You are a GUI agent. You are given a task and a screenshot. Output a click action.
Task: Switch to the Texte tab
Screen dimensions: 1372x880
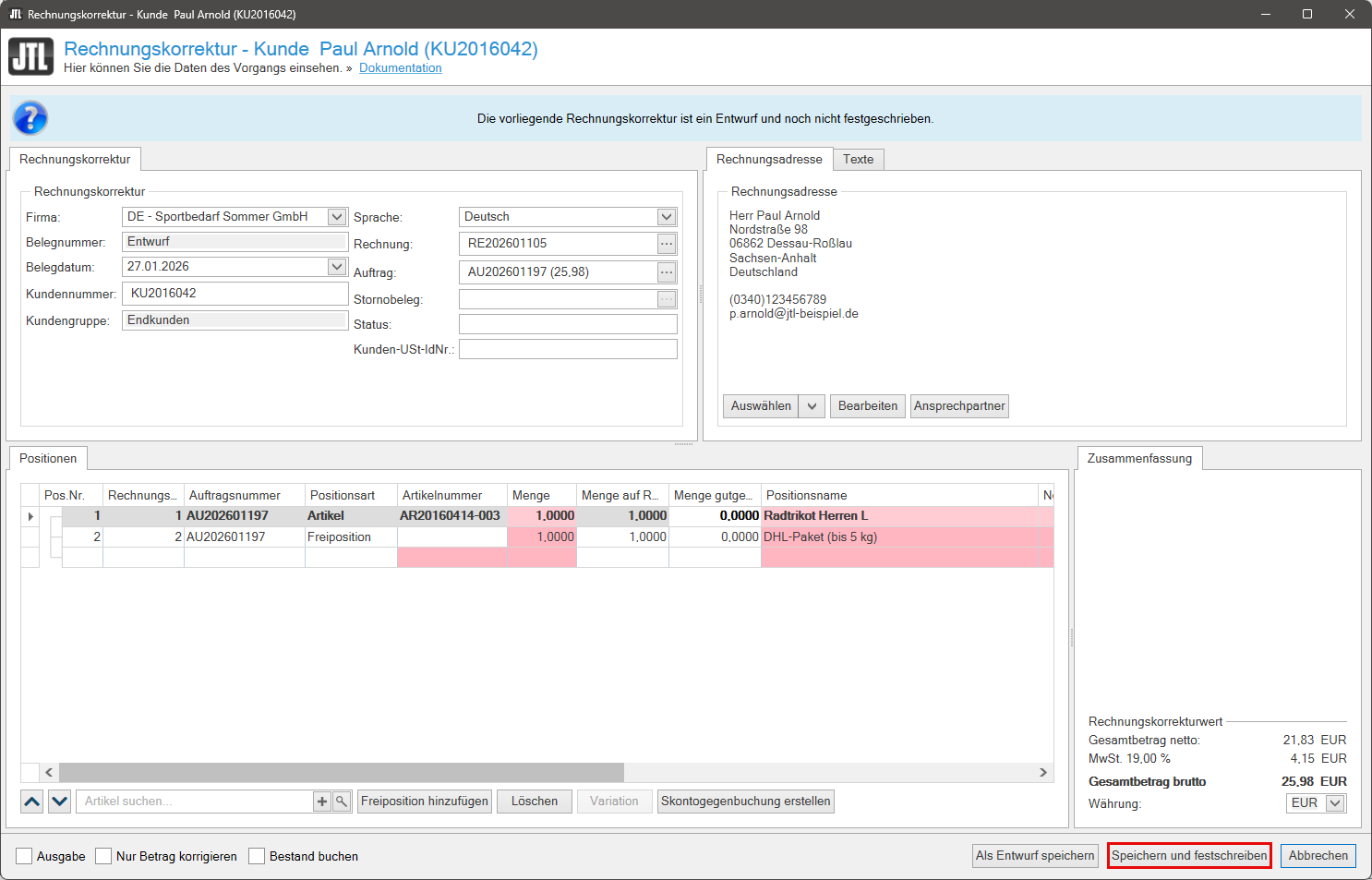858,159
